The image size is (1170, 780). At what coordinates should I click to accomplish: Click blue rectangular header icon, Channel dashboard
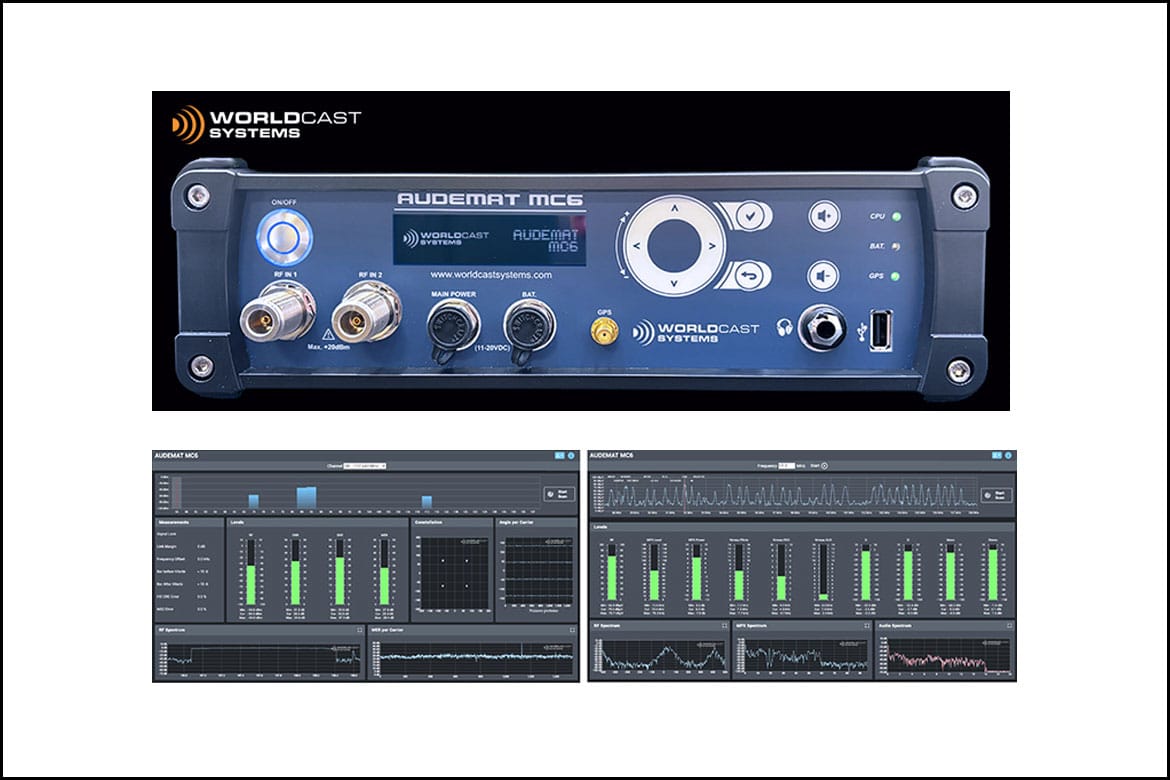point(560,455)
